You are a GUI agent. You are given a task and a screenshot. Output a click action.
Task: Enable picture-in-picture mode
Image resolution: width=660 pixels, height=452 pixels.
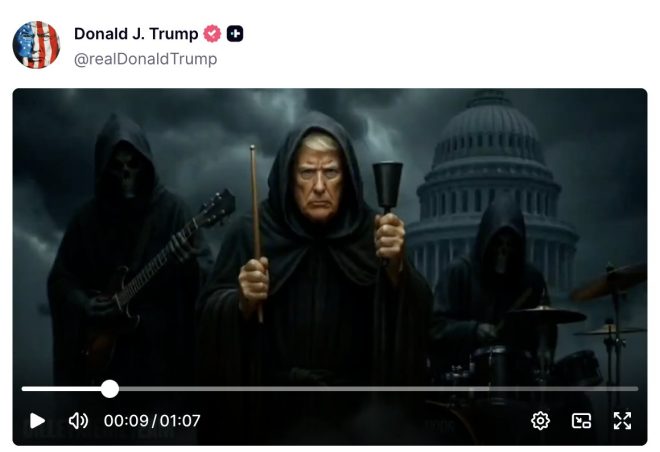[x=581, y=420]
